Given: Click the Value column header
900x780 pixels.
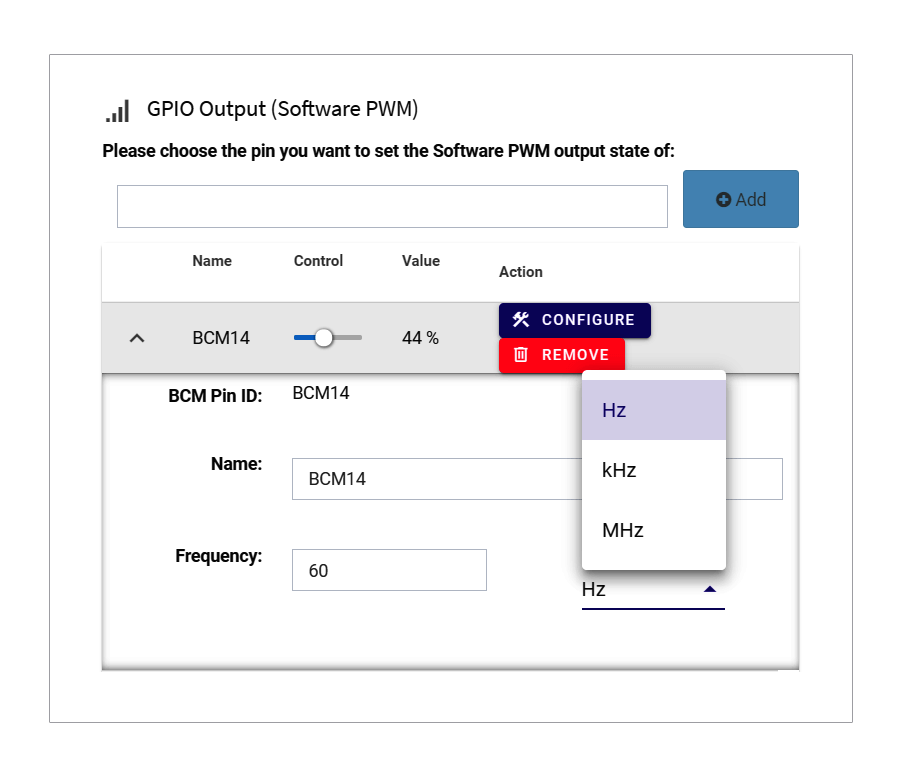Looking at the screenshot, I should tap(421, 261).
